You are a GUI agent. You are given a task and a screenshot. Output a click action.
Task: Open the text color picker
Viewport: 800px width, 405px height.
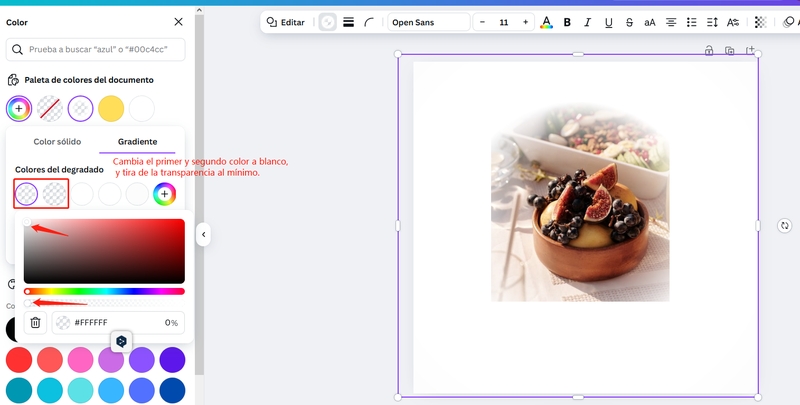click(546, 22)
